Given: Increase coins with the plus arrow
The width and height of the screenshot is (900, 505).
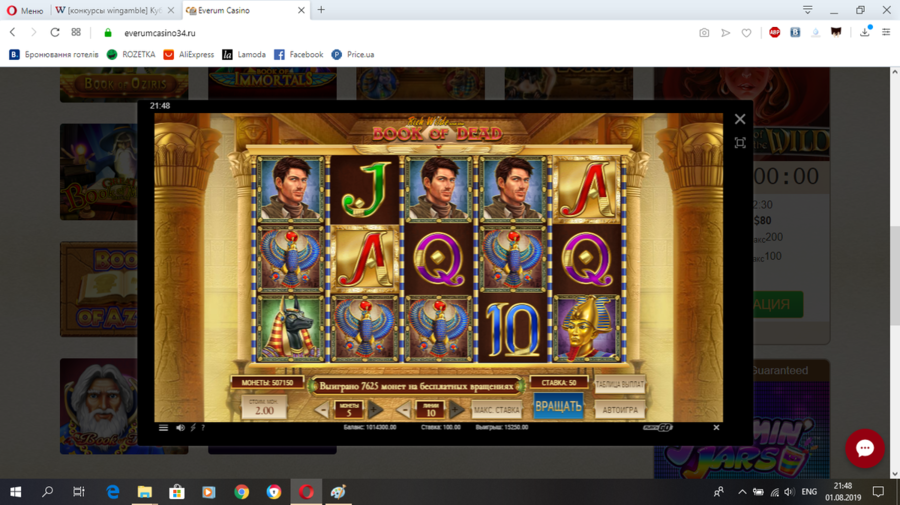Looking at the screenshot, I should [375, 410].
